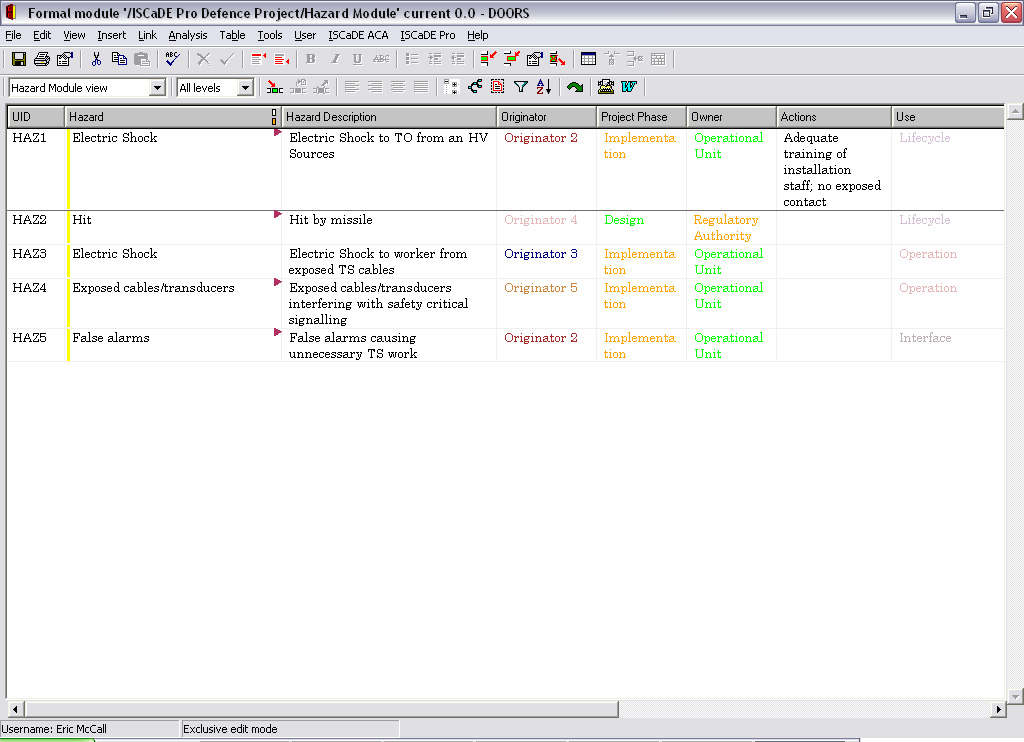The height and width of the screenshot is (742, 1024).
Task: Insert new object below current
Action: [281, 59]
